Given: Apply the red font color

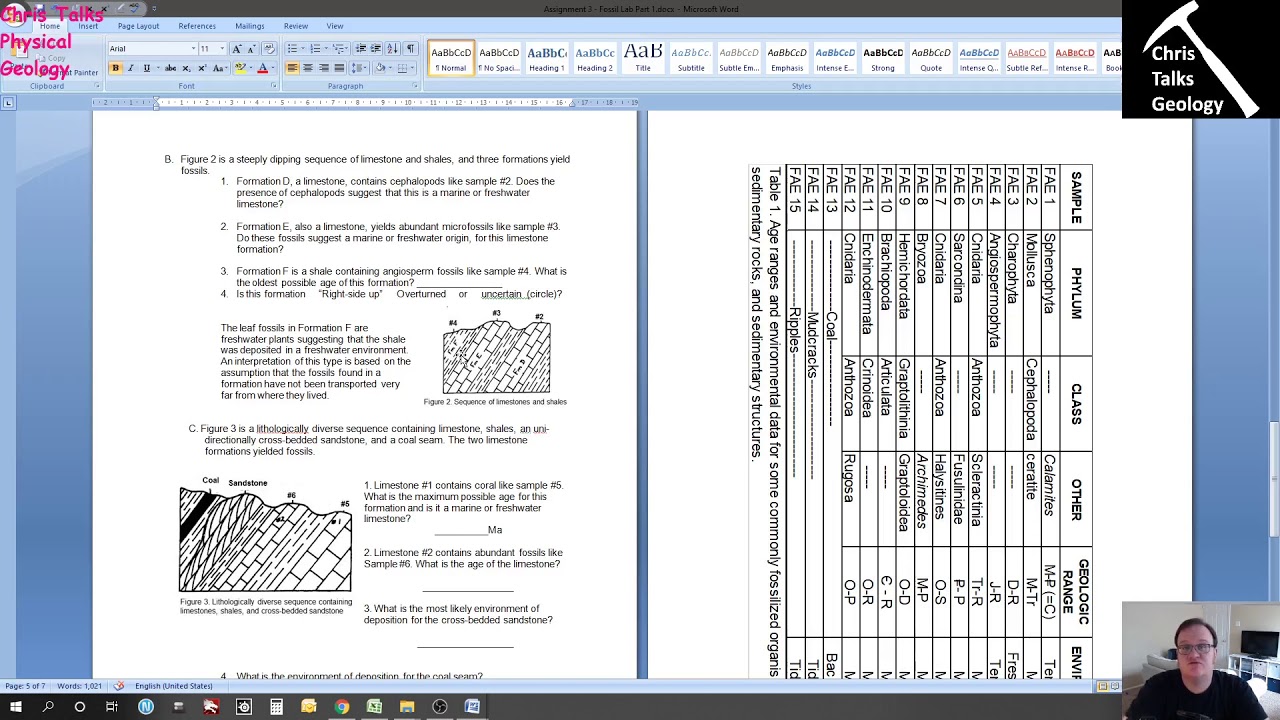Looking at the screenshot, I should 262,68.
